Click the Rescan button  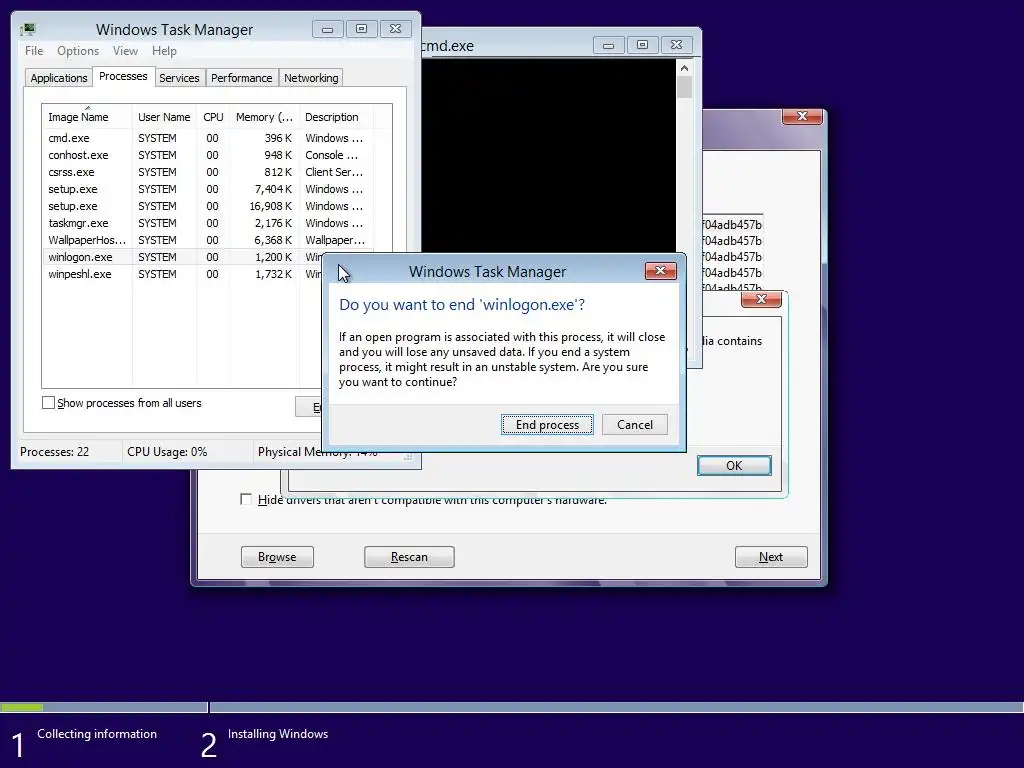click(x=409, y=557)
